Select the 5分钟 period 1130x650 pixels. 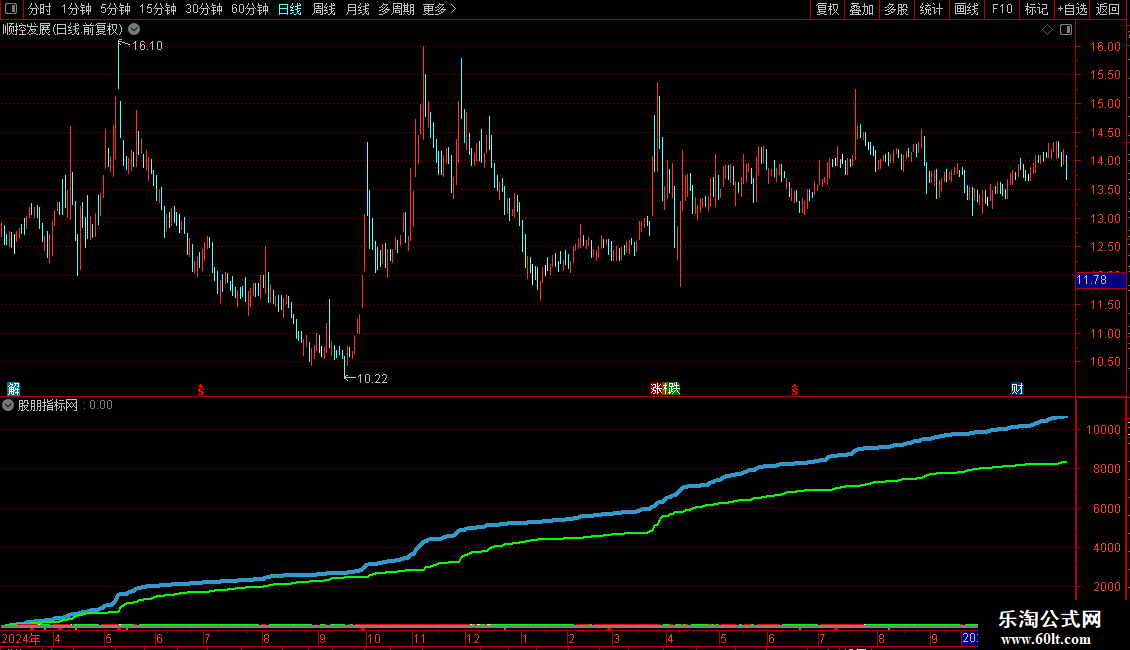115,9
